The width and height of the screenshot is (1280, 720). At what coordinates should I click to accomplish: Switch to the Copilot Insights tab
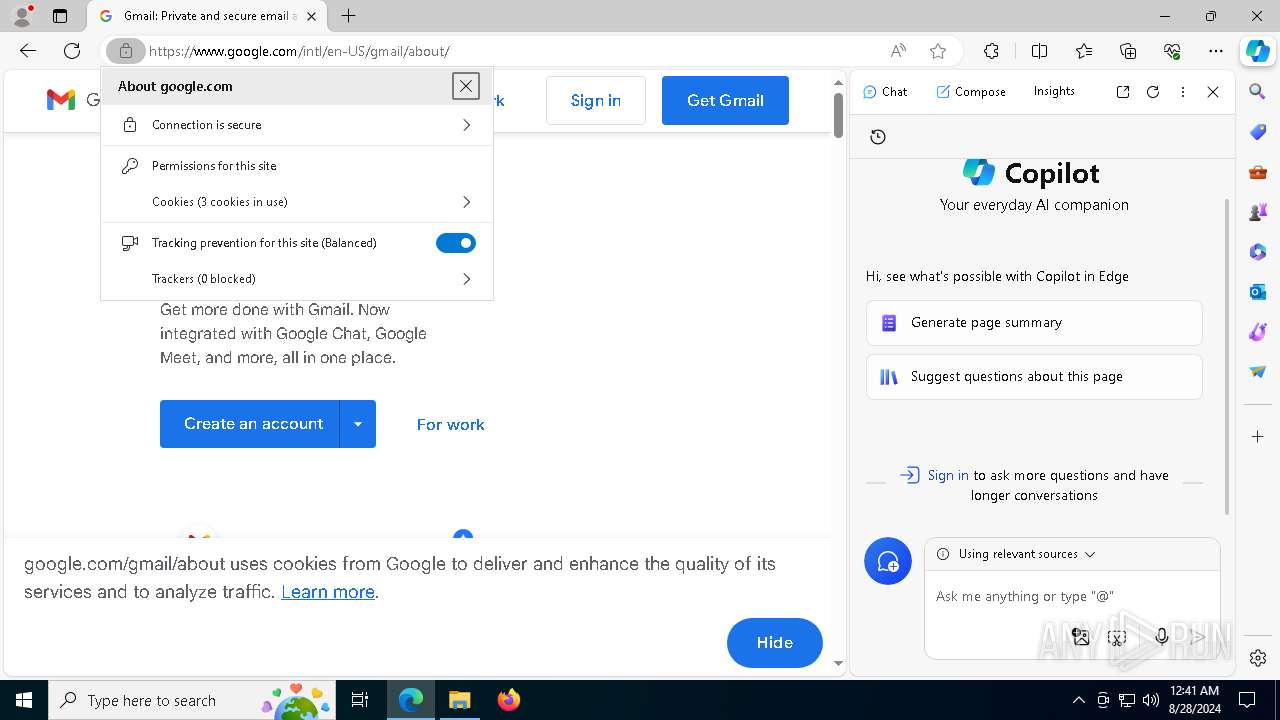tap(1054, 92)
